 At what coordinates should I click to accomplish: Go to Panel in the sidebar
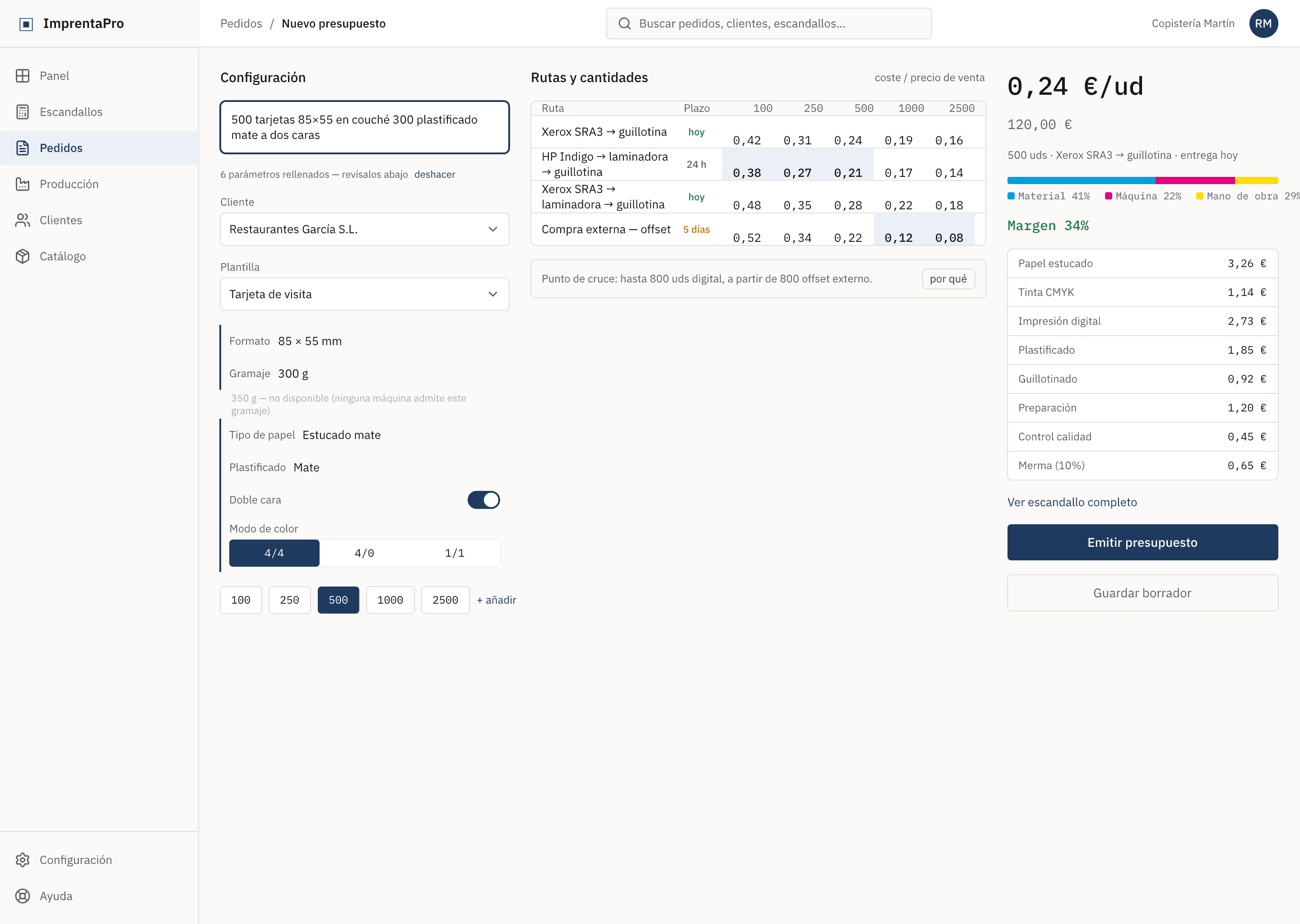(99, 76)
